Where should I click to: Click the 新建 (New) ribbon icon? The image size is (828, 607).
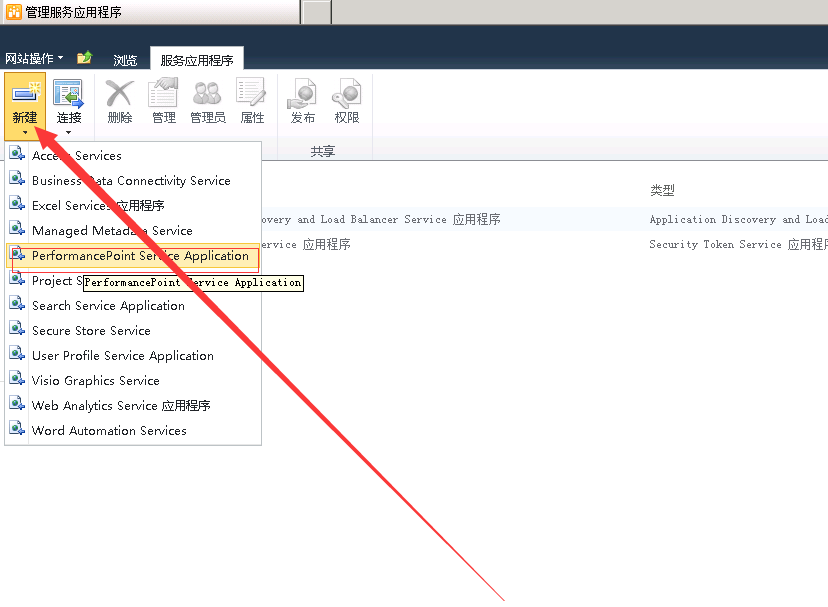[25, 93]
